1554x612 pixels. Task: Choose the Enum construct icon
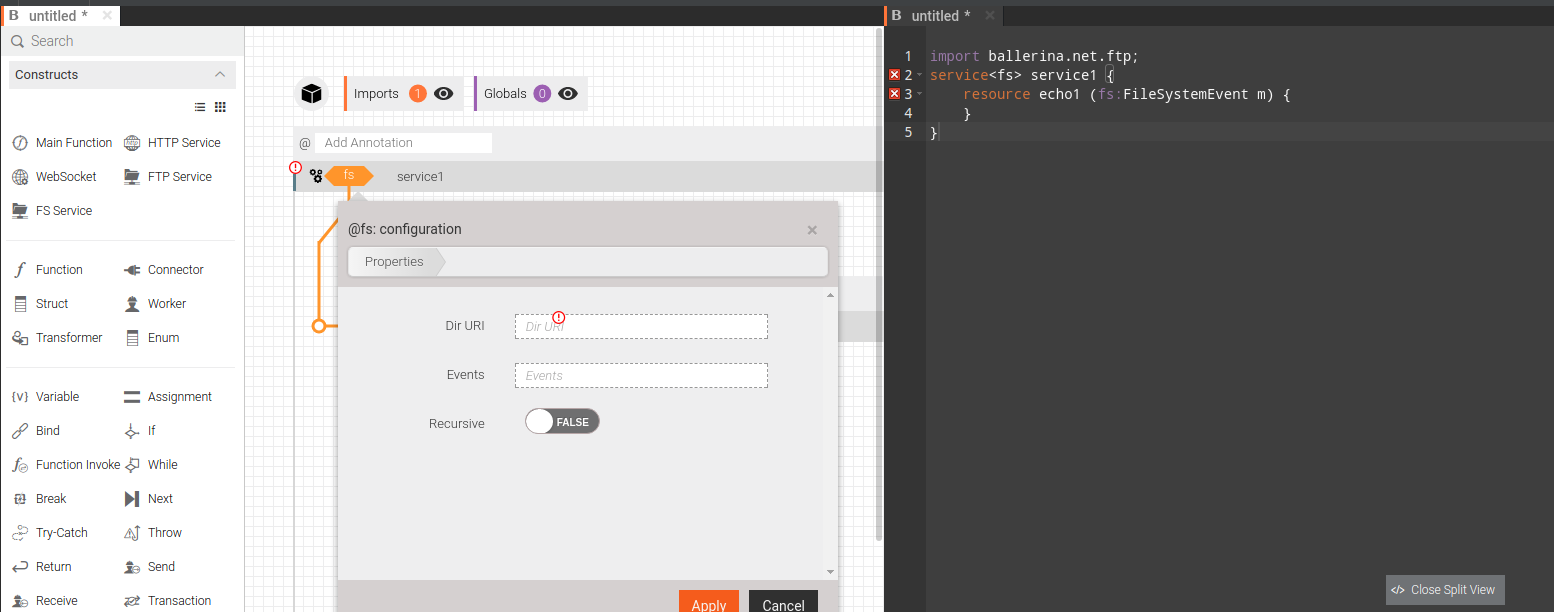(x=132, y=338)
